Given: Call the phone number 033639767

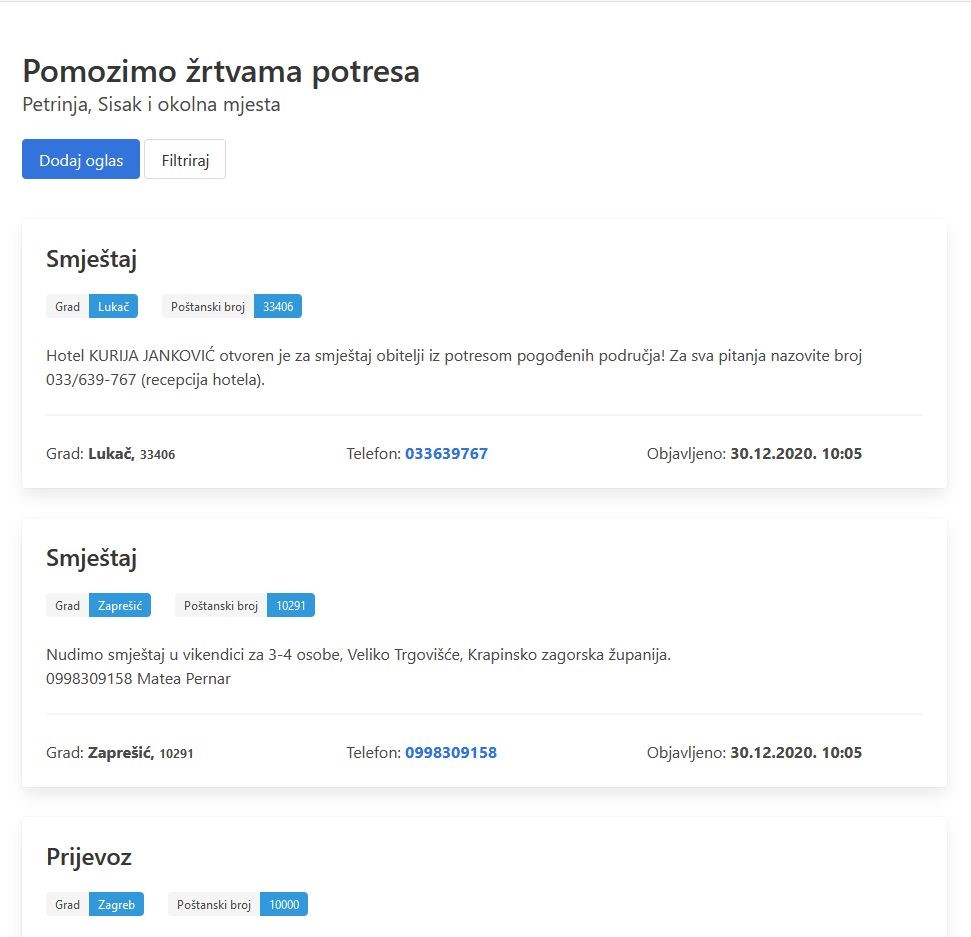Looking at the screenshot, I should [x=446, y=454].
